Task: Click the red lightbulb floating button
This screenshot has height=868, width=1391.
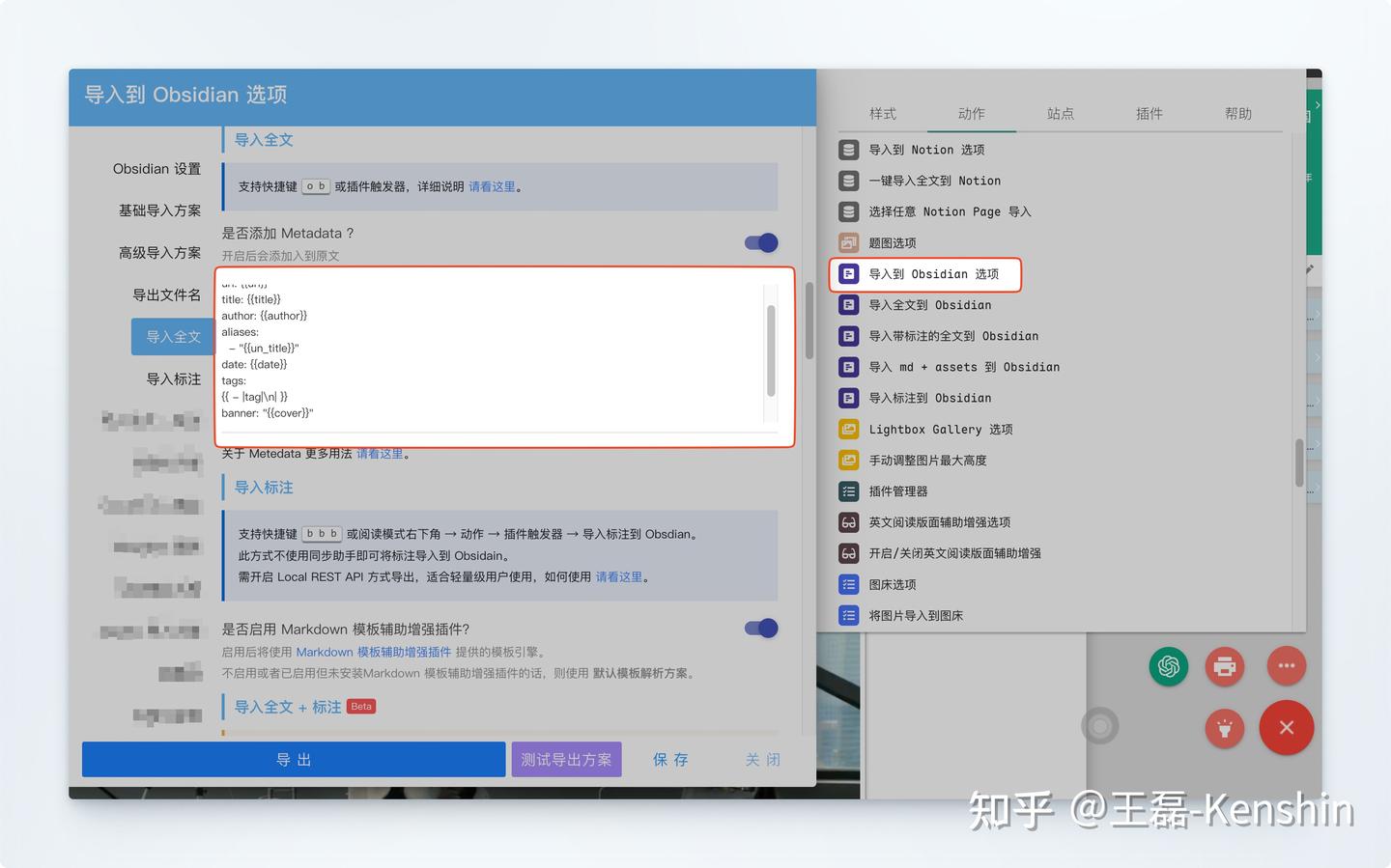Action: tap(1225, 728)
